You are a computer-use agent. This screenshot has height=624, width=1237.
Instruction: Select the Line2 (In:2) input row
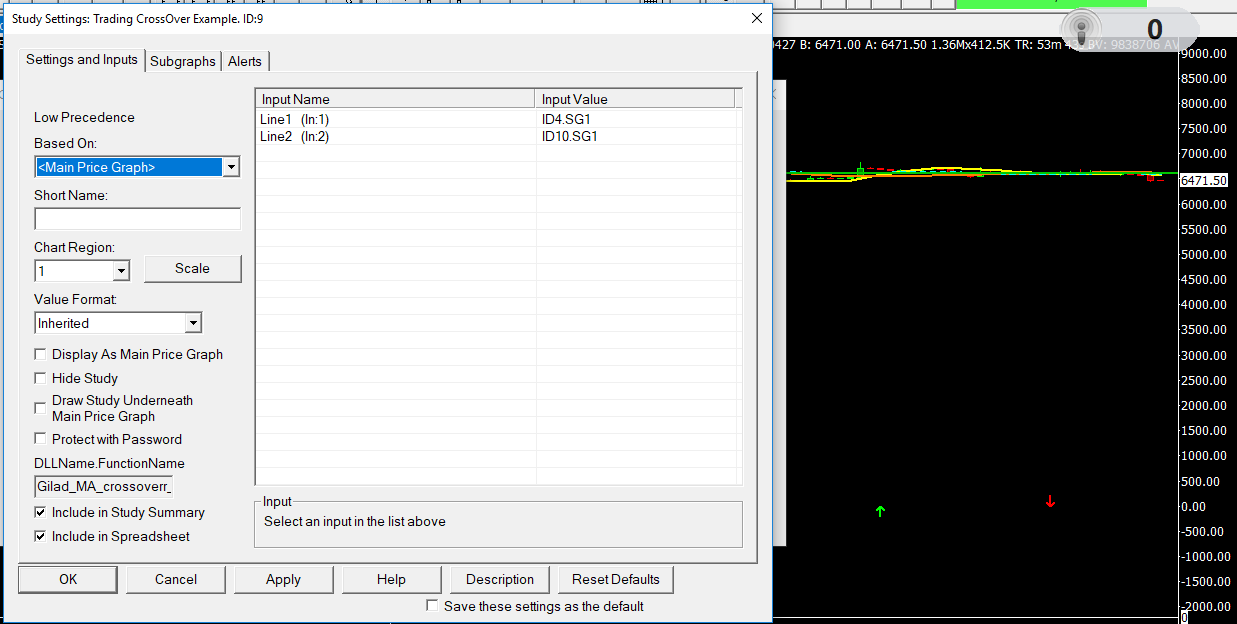(499, 136)
